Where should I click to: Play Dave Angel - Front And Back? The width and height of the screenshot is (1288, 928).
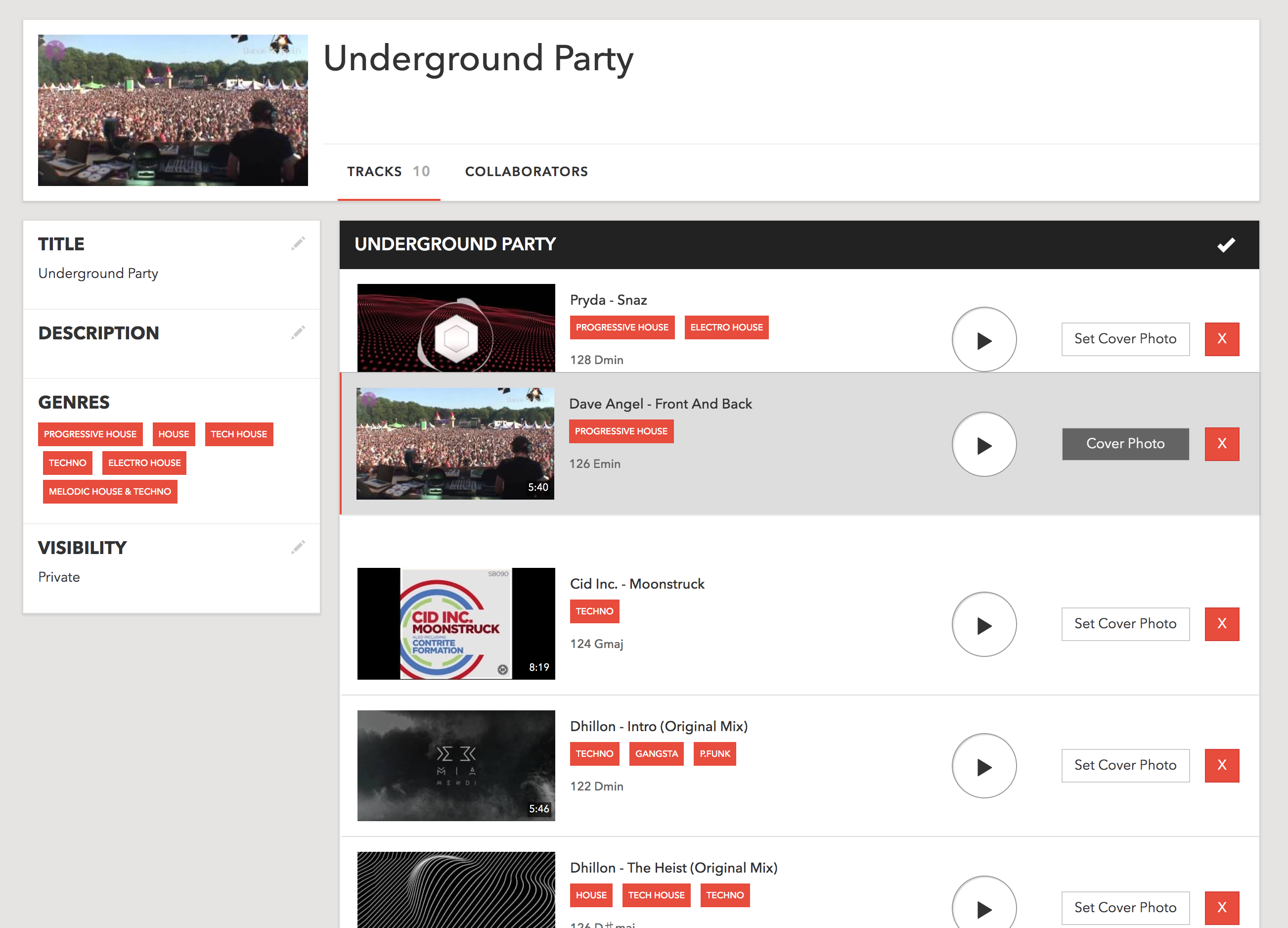pos(983,444)
